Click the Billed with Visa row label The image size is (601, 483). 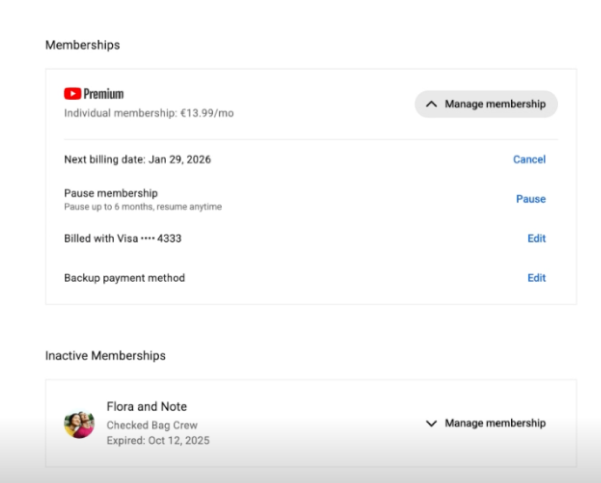122,238
